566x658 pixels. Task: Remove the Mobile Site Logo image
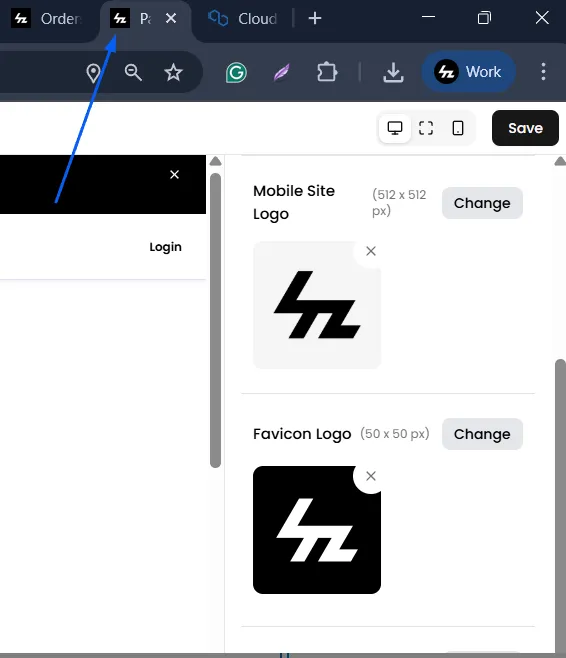tap(371, 251)
